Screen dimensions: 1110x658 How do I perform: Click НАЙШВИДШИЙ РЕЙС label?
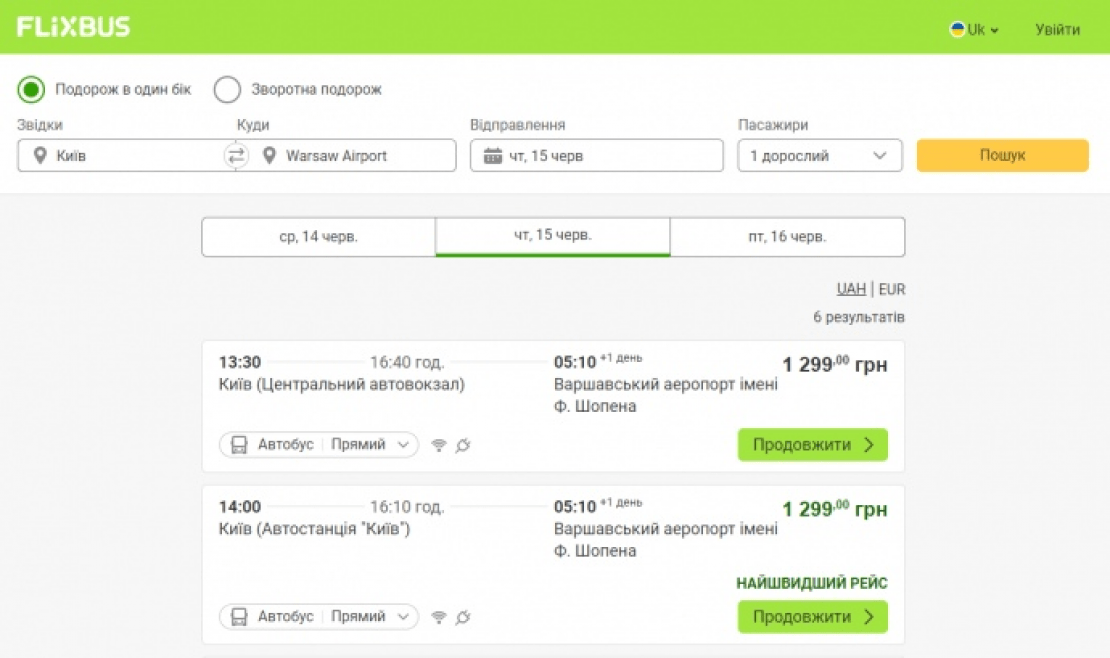[812, 583]
